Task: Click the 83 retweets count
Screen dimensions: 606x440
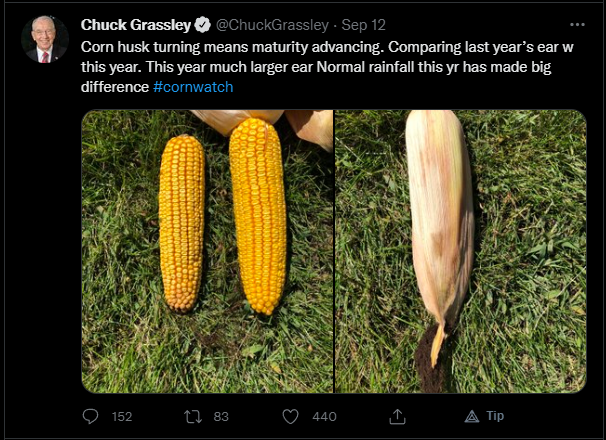Action: [x=221, y=416]
